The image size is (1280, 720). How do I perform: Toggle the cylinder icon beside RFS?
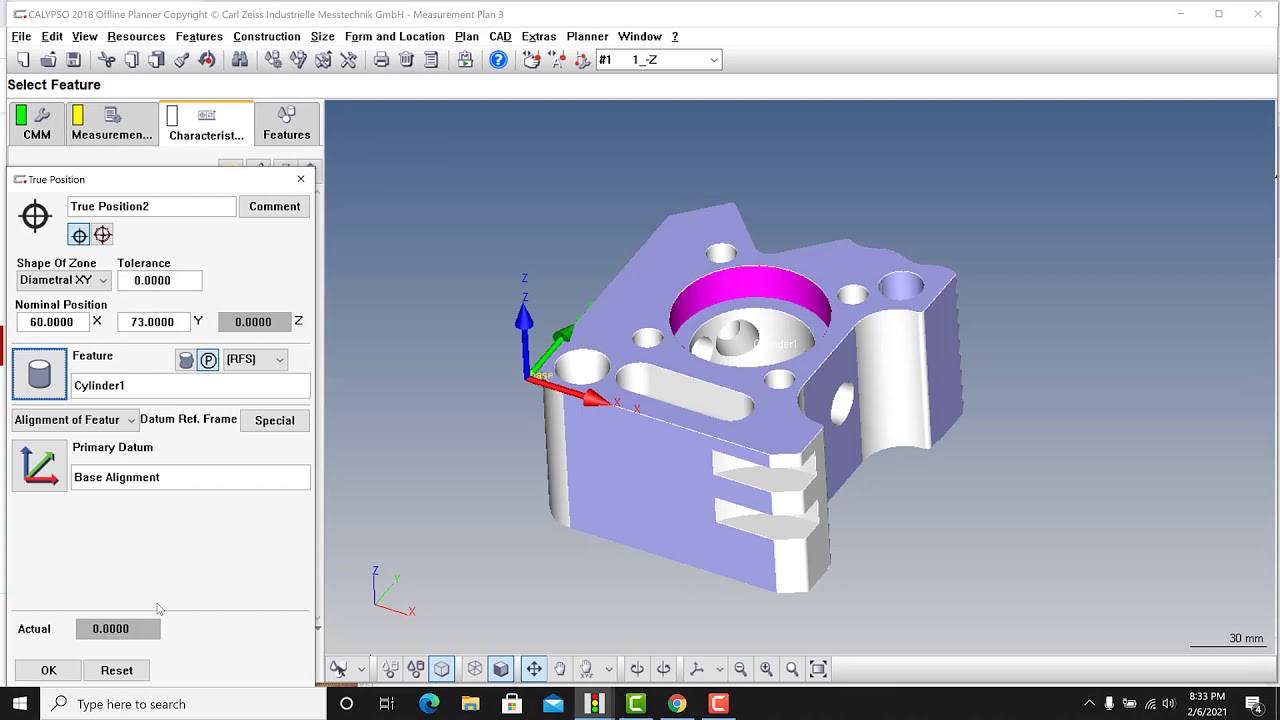(x=186, y=360)
